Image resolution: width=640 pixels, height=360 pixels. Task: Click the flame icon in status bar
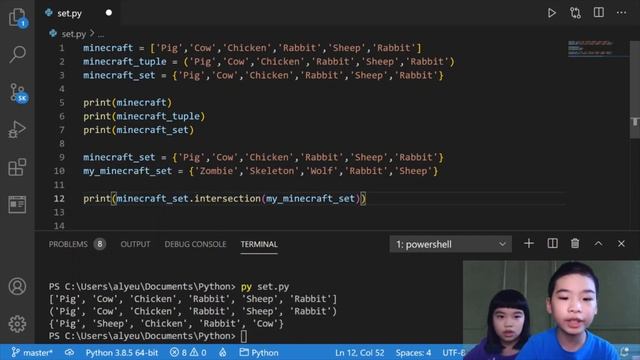click(x=222, y=352)
